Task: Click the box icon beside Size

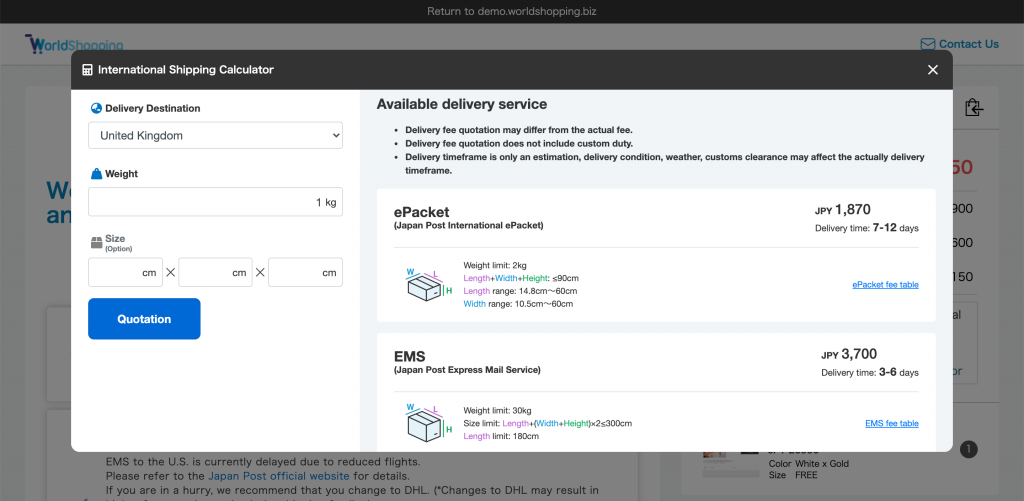Action: (x=96, y=242)
